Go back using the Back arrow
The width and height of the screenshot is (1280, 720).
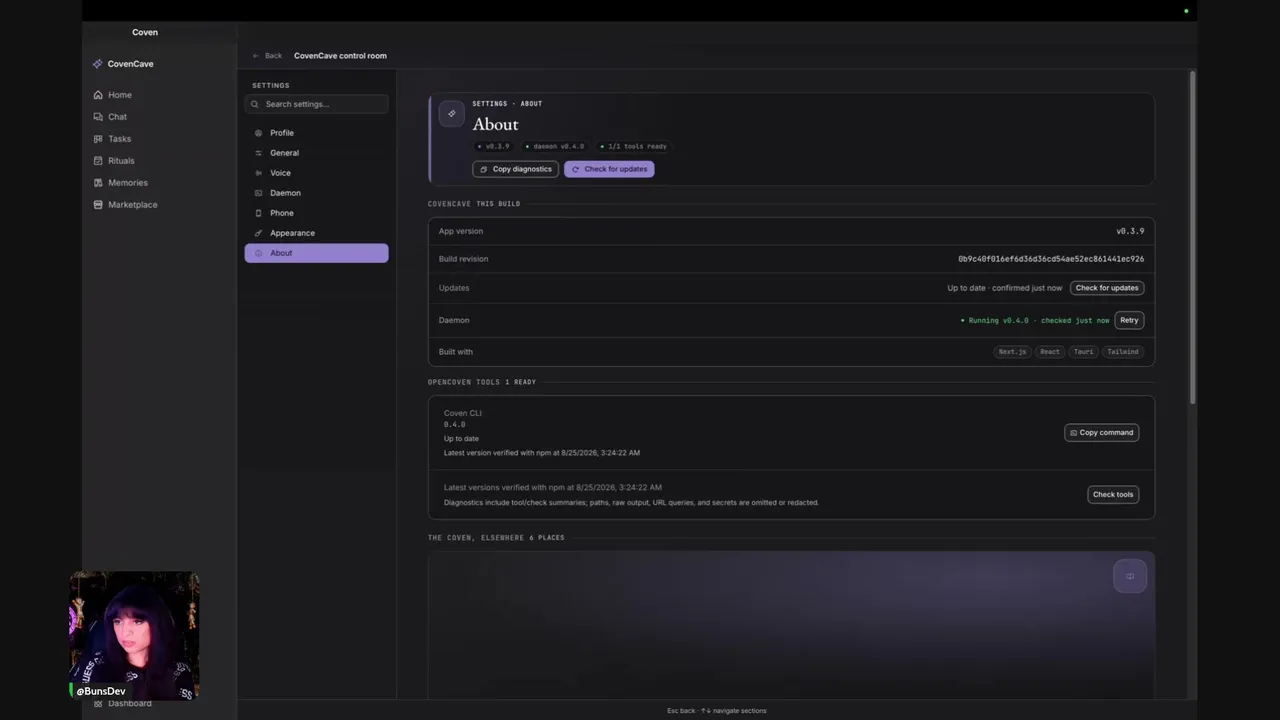pyautogui.click(x=256, y=56)
